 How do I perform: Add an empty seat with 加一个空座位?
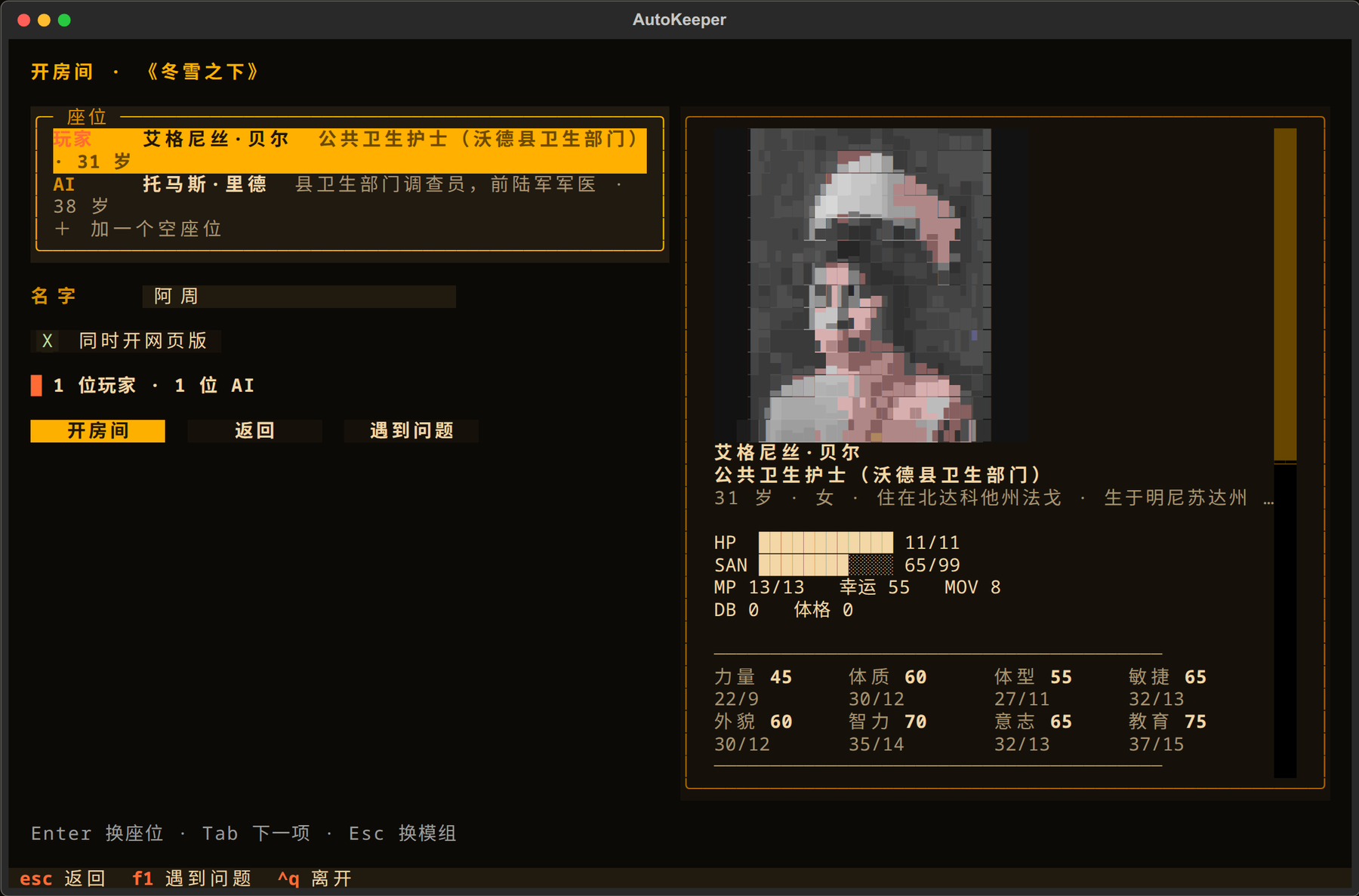[138, 229]
